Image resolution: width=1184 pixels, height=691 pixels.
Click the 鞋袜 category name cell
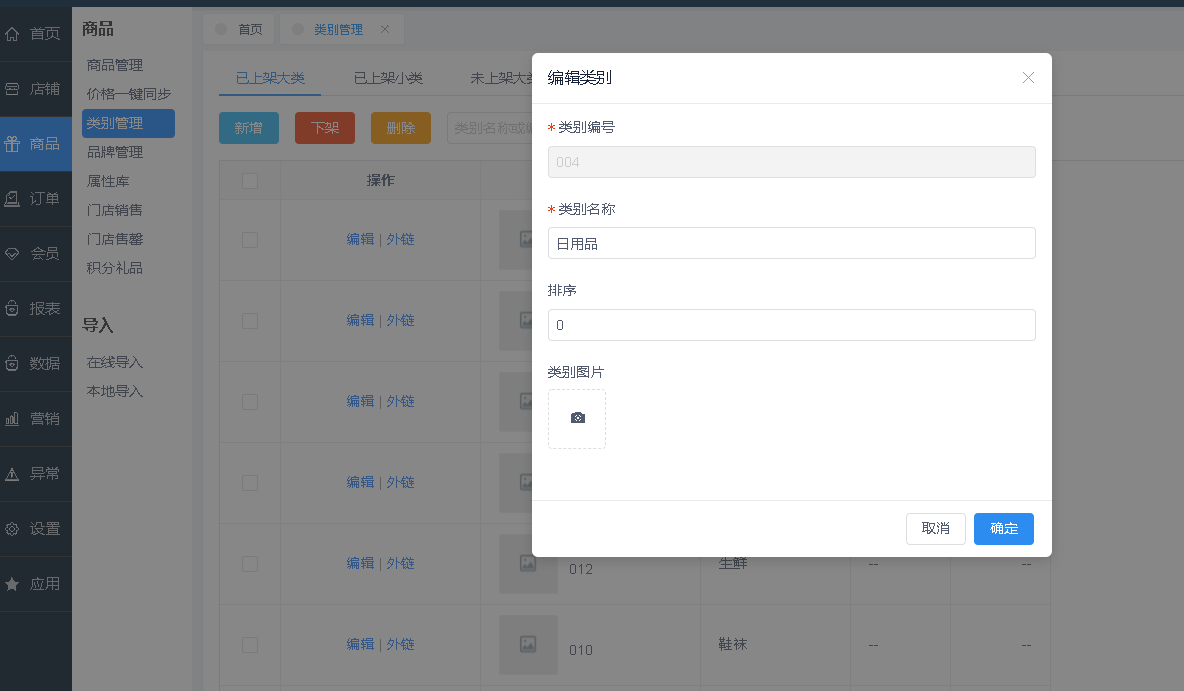click(732, 644)
